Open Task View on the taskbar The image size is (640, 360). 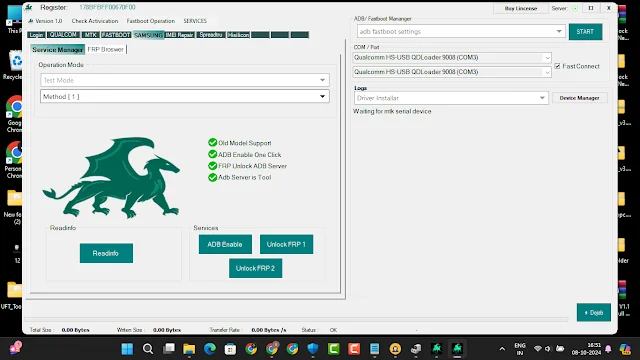tap(169, 349)
